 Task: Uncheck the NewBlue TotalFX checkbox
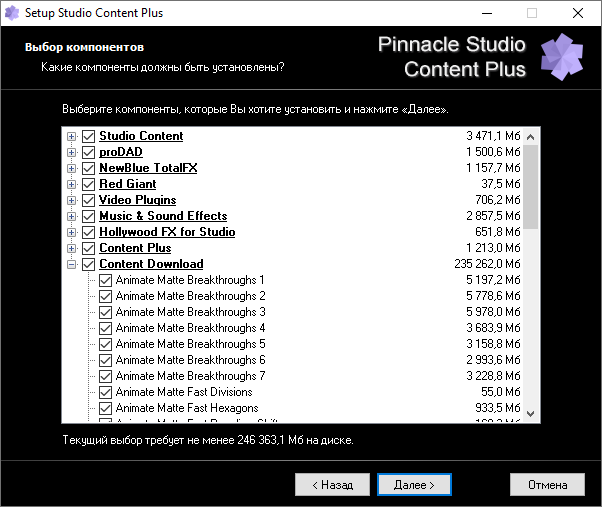point(89,168)
